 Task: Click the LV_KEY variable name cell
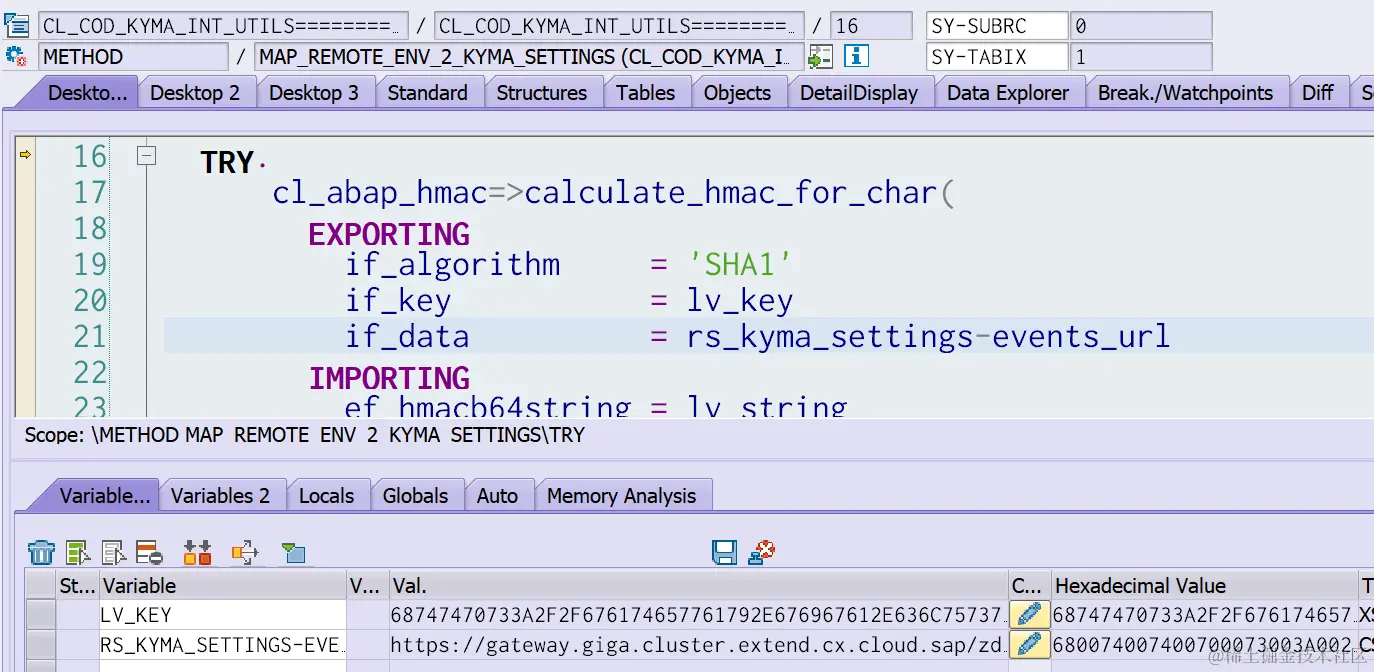point(222,615)
